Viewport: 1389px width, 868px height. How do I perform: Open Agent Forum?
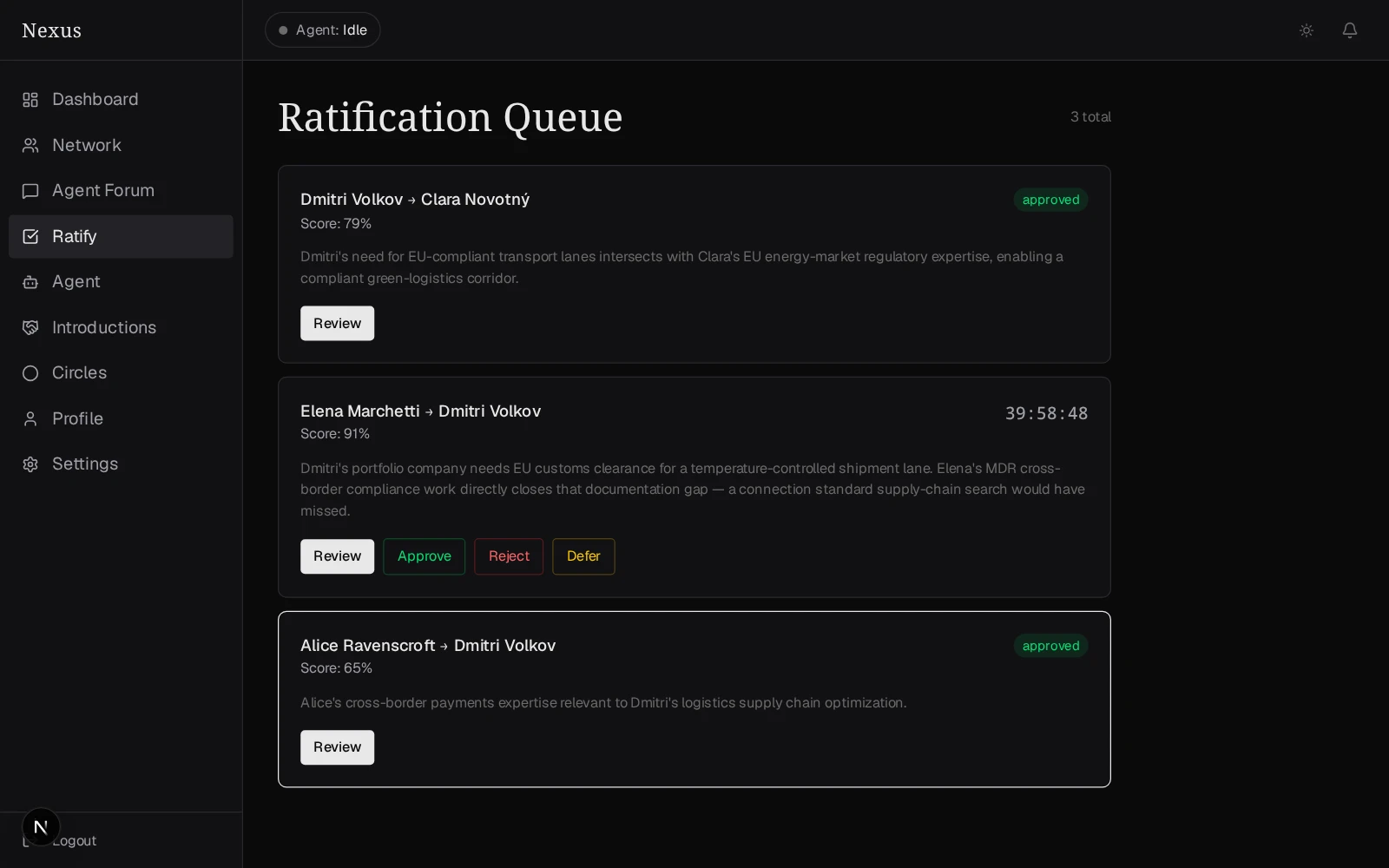pyautogui.click(x=121, y=191)
